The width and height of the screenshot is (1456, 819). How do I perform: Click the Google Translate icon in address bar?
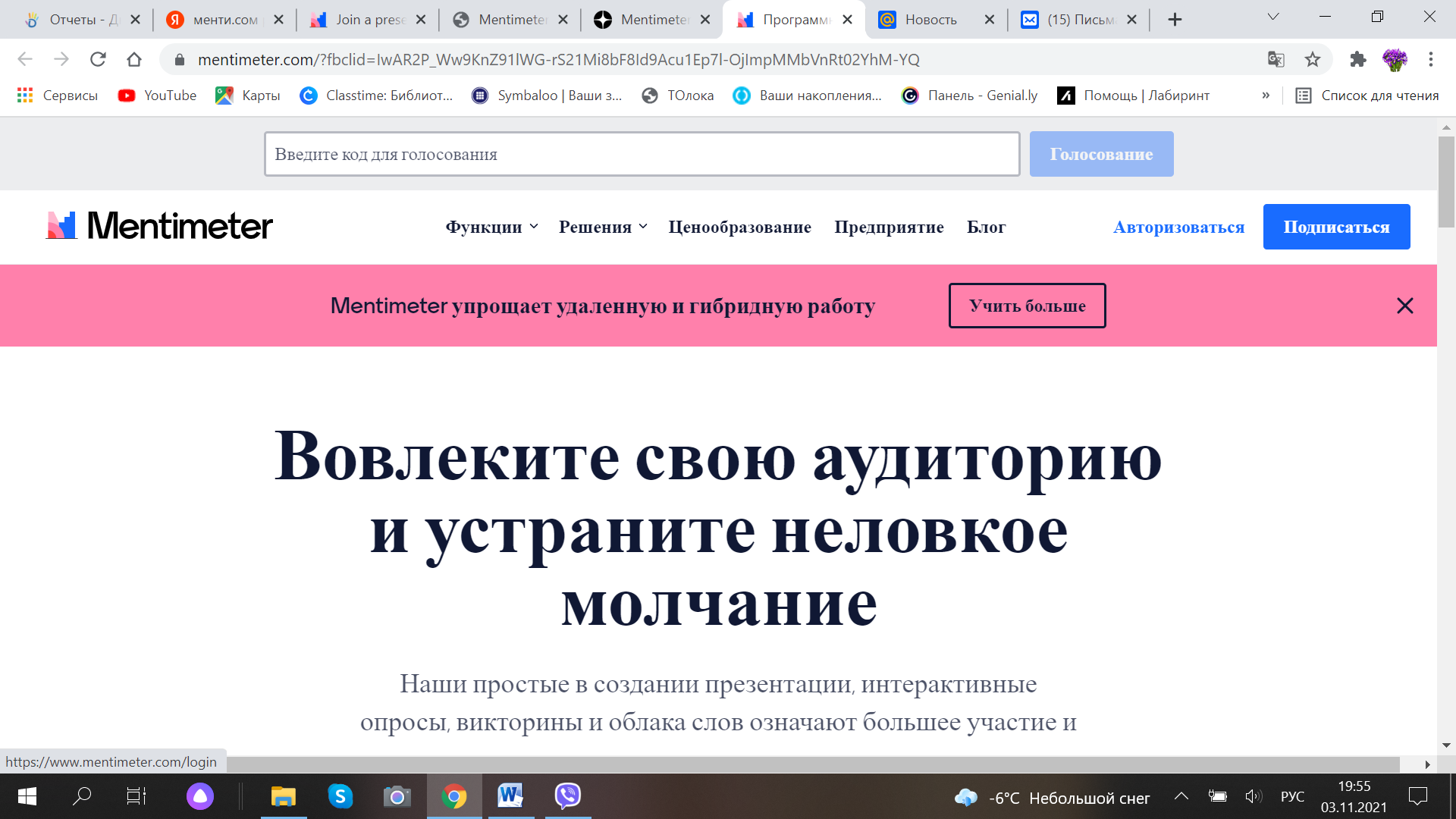[x=1276, y=59]
